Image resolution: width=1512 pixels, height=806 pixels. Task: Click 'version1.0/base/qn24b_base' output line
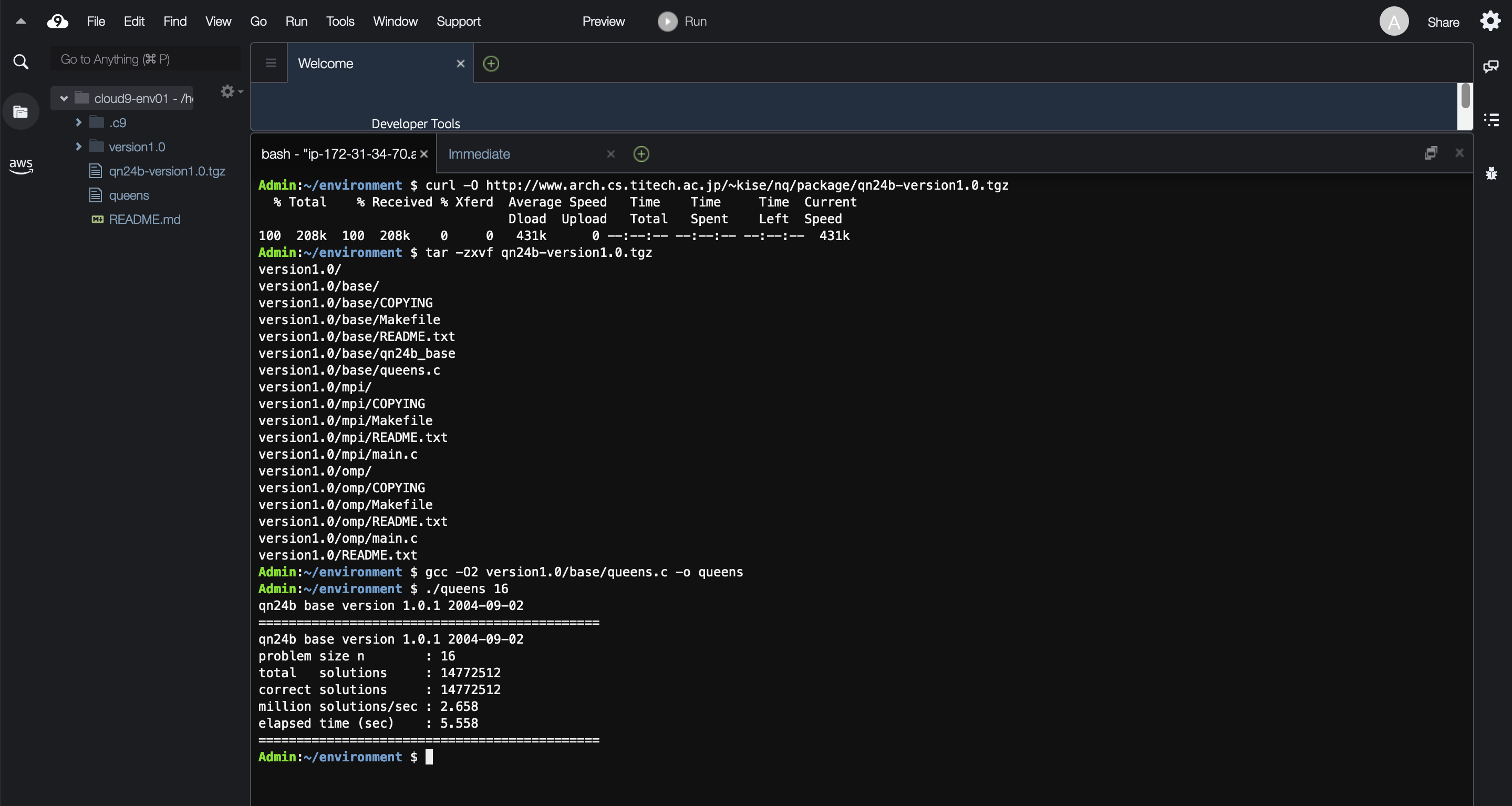click(356, 354)
